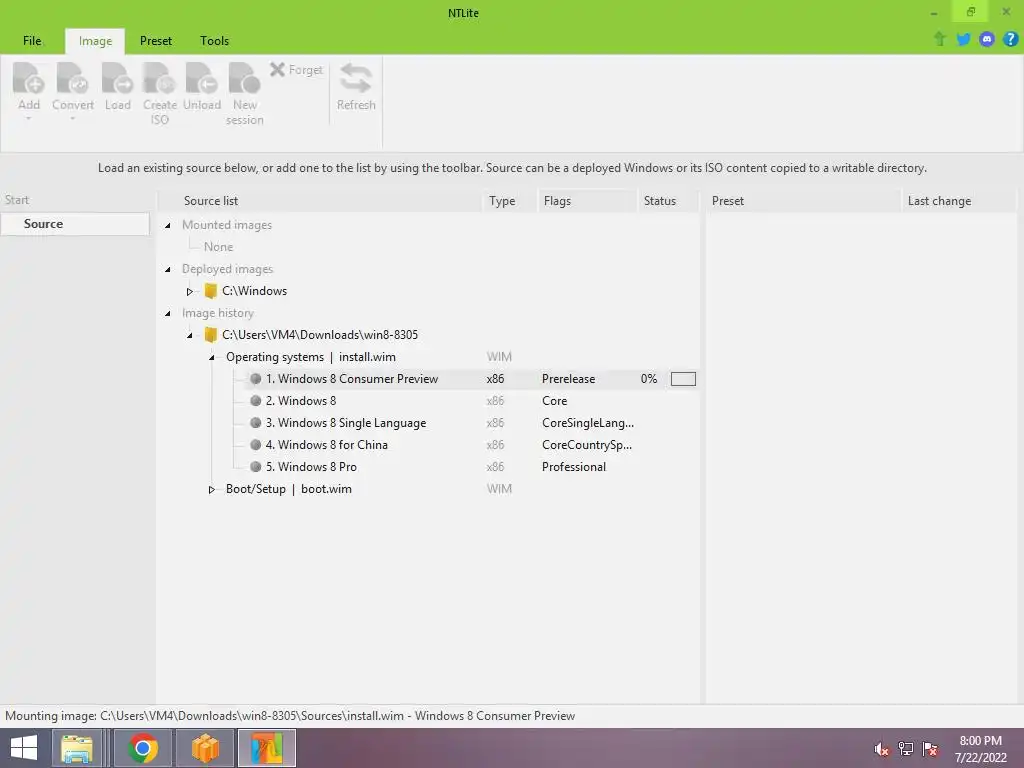Switch to the Preset tab
This screenshot has width=1024, height=768.
click(x=155, y=40)
